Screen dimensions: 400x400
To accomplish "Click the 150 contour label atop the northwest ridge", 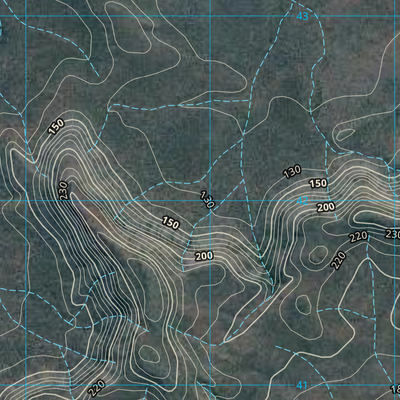I will (56, 127).
